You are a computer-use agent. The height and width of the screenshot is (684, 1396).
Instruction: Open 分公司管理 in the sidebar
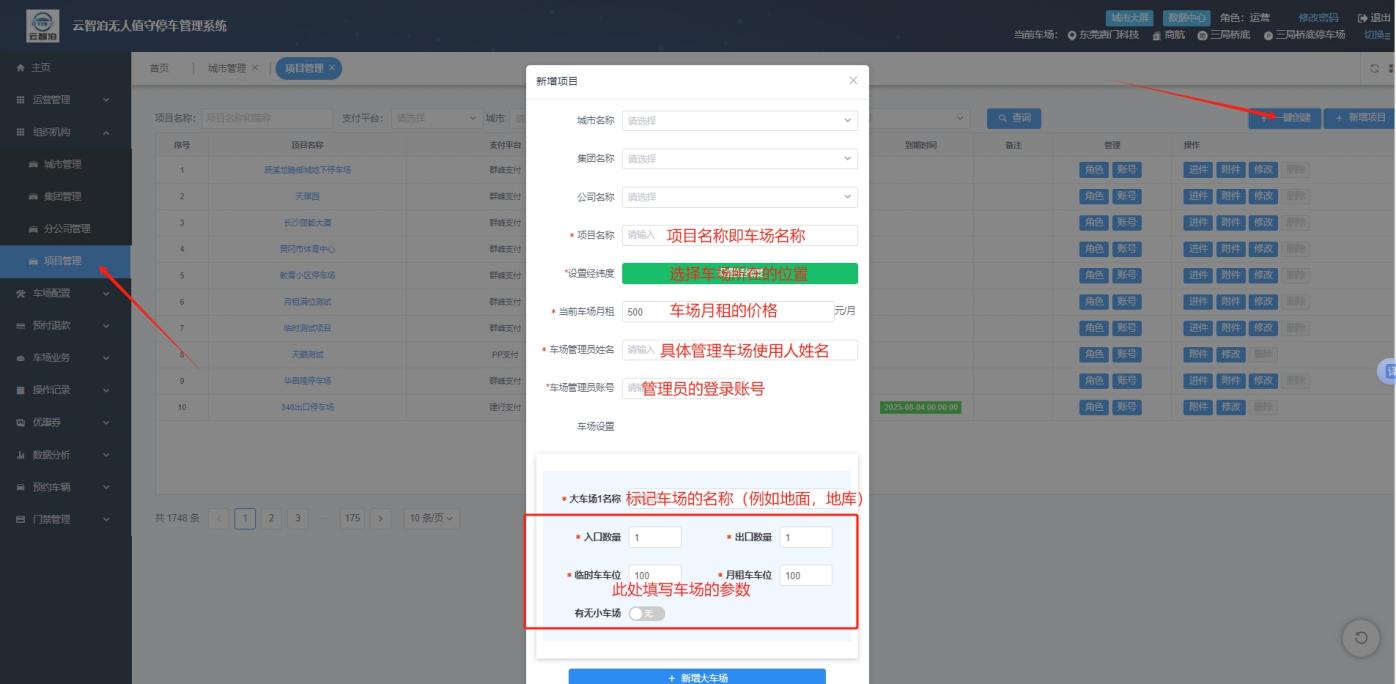click(65, 229)
